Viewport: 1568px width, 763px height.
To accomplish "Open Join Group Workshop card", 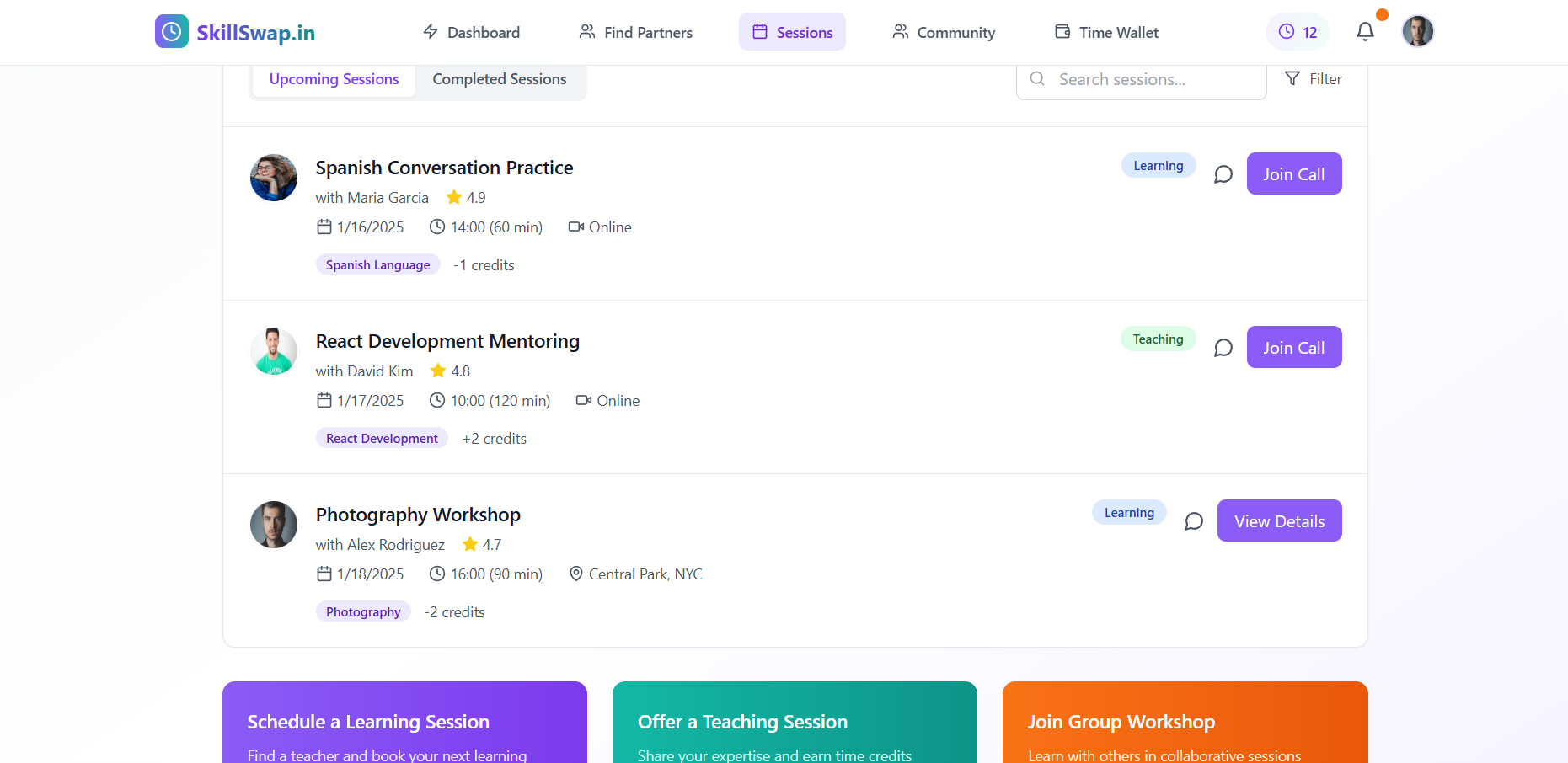I will (1185, 723).
